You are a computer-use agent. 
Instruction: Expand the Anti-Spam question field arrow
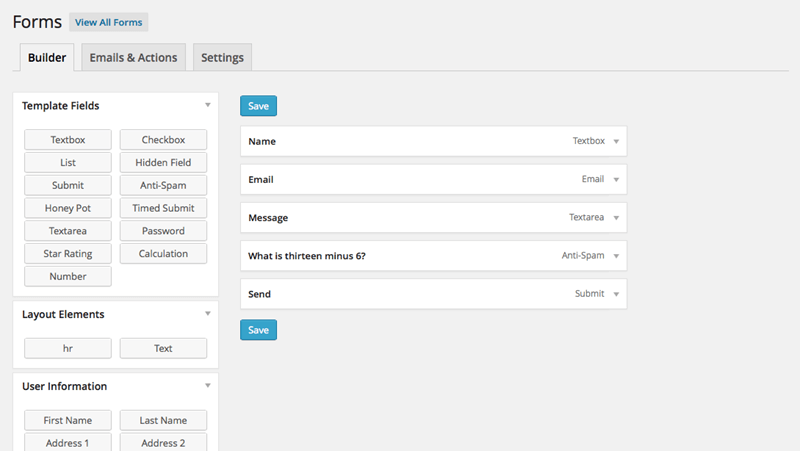coord(616,256)
